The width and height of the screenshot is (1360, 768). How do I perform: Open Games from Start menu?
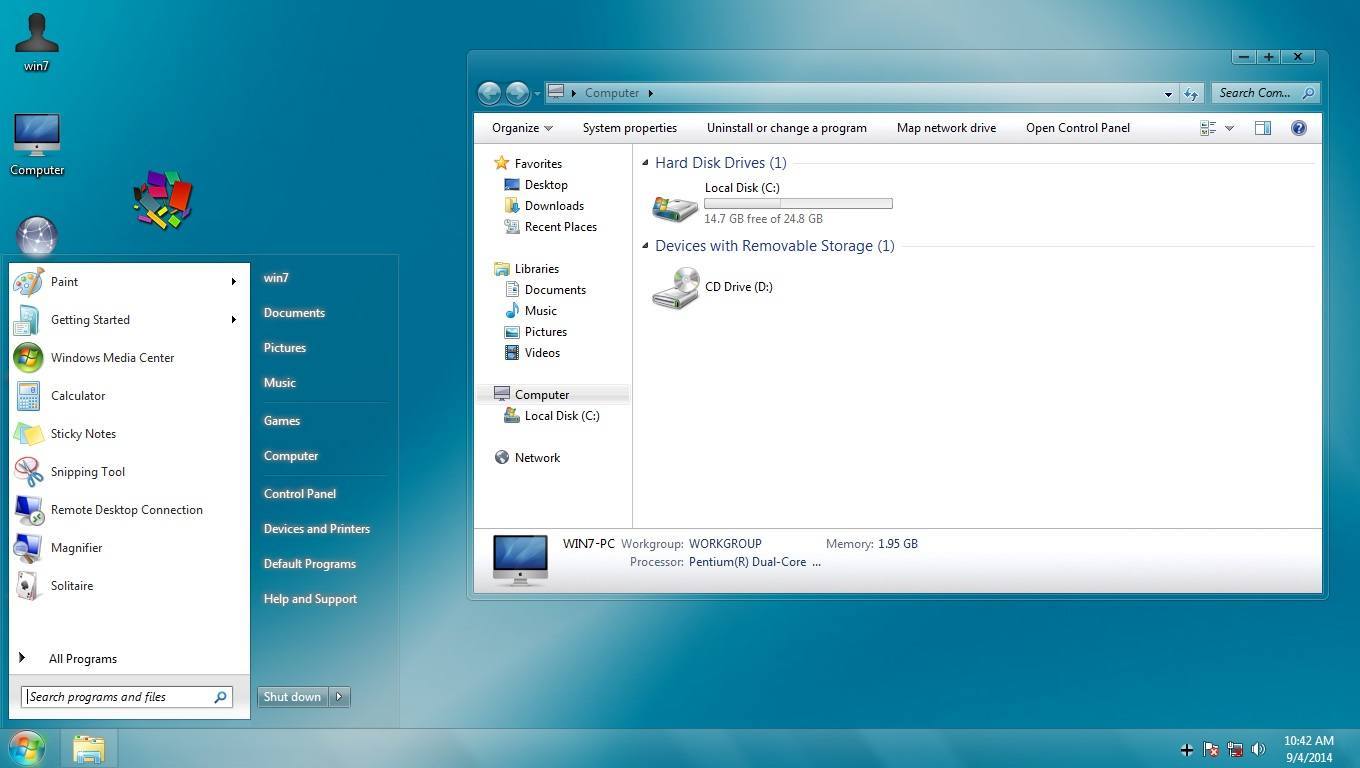pos(282,421)
